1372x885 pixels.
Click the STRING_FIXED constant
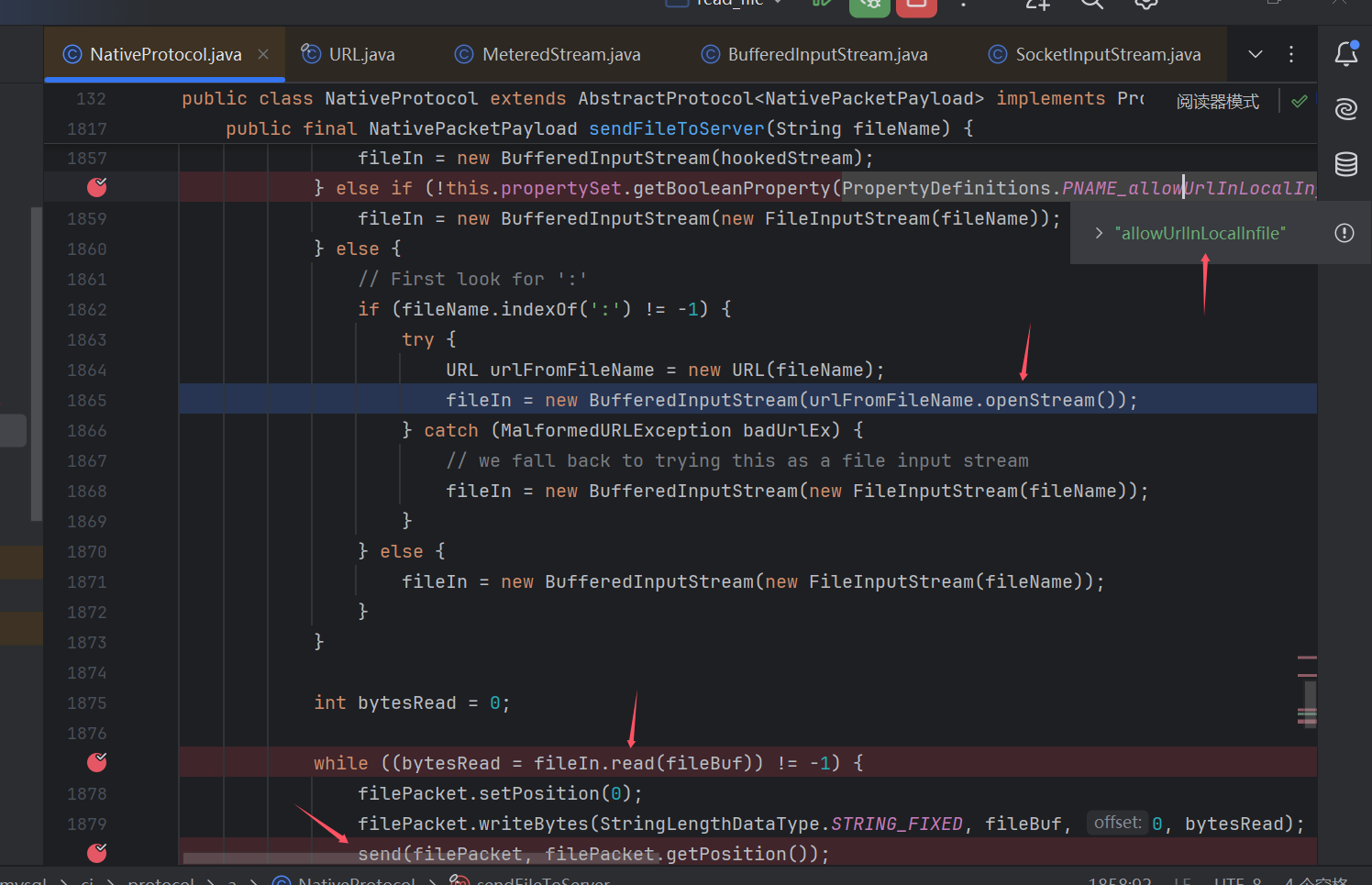click(897, 824)
